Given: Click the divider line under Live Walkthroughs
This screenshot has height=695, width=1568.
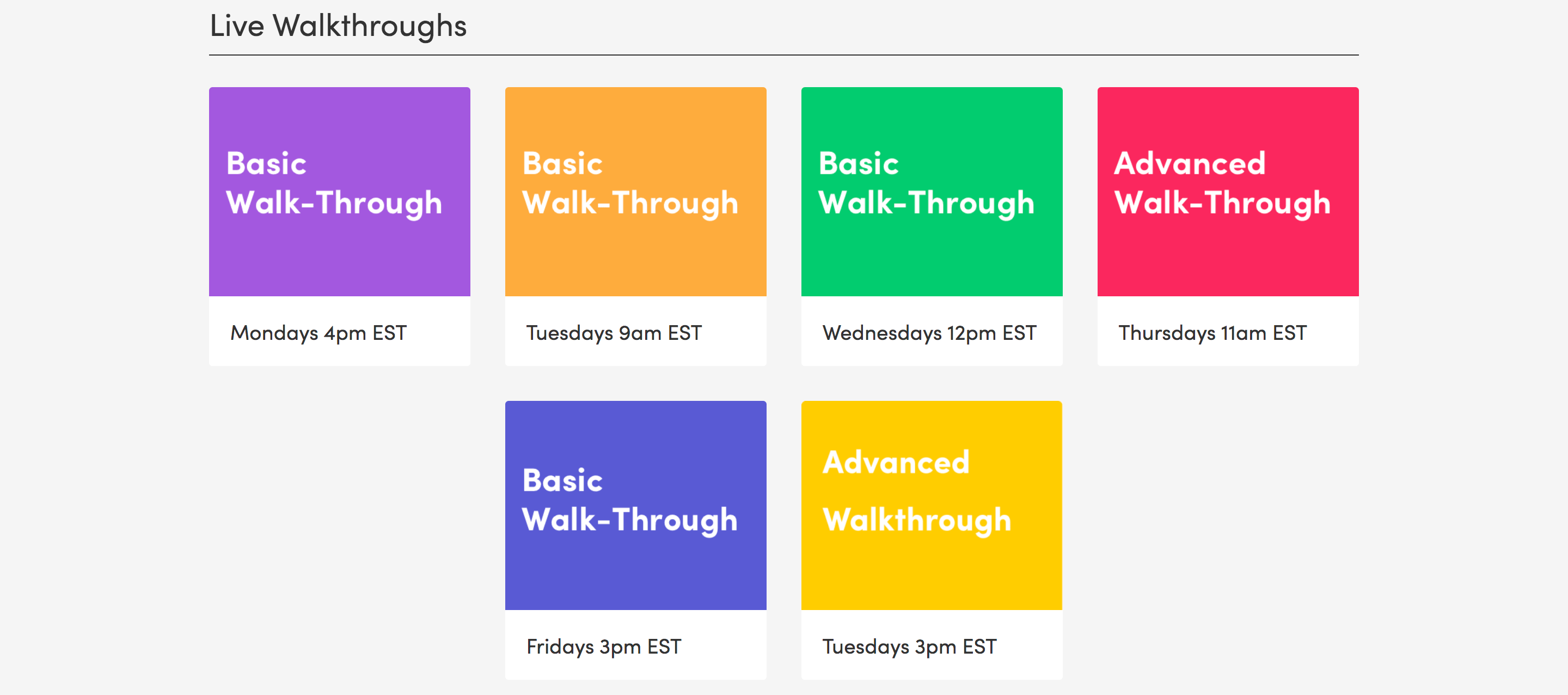Looking at the screenshot, I should click(x=783, y=55).
